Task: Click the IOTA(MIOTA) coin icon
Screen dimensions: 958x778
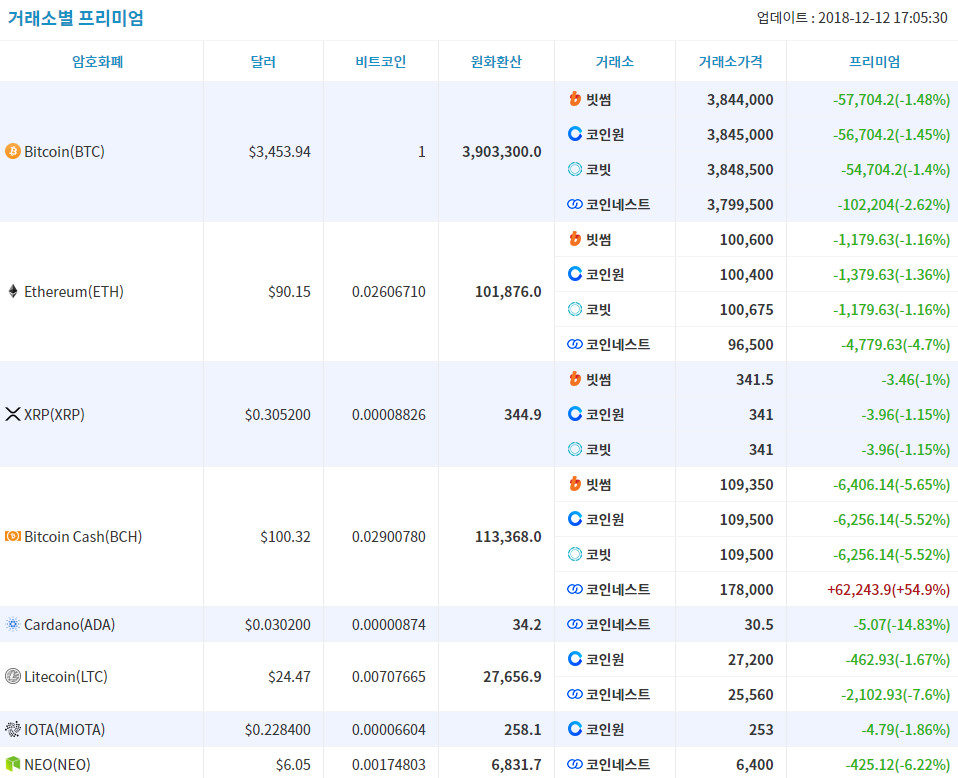Action: (13, 728)
